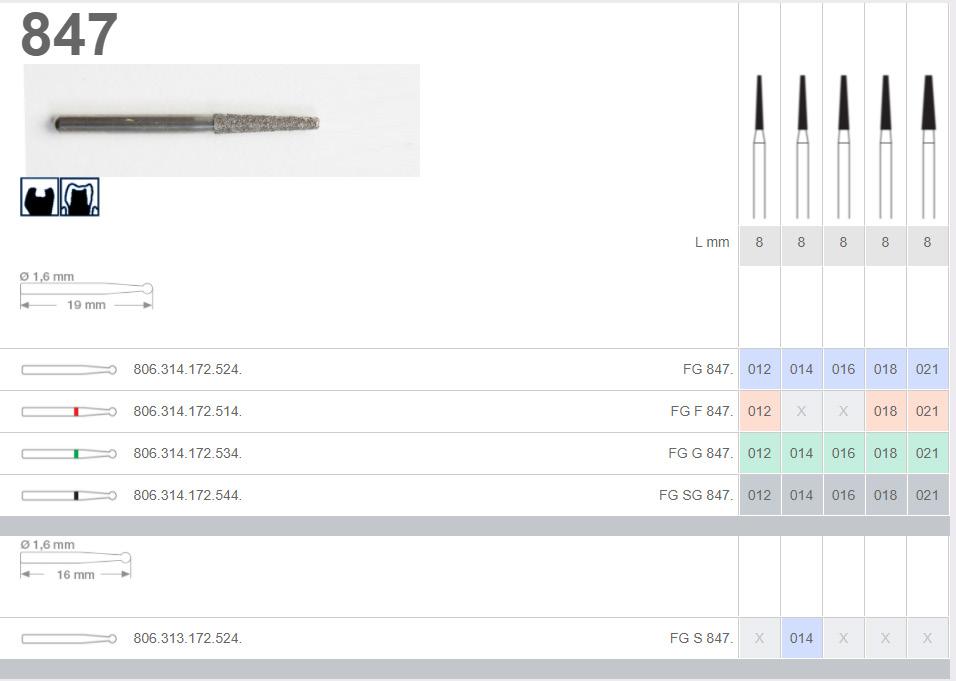The width and height of the screenshot is (956, 681).
Task: Click the black-ring super coarse shank icon
Action: pyautogui.click(x=69, y=496)
